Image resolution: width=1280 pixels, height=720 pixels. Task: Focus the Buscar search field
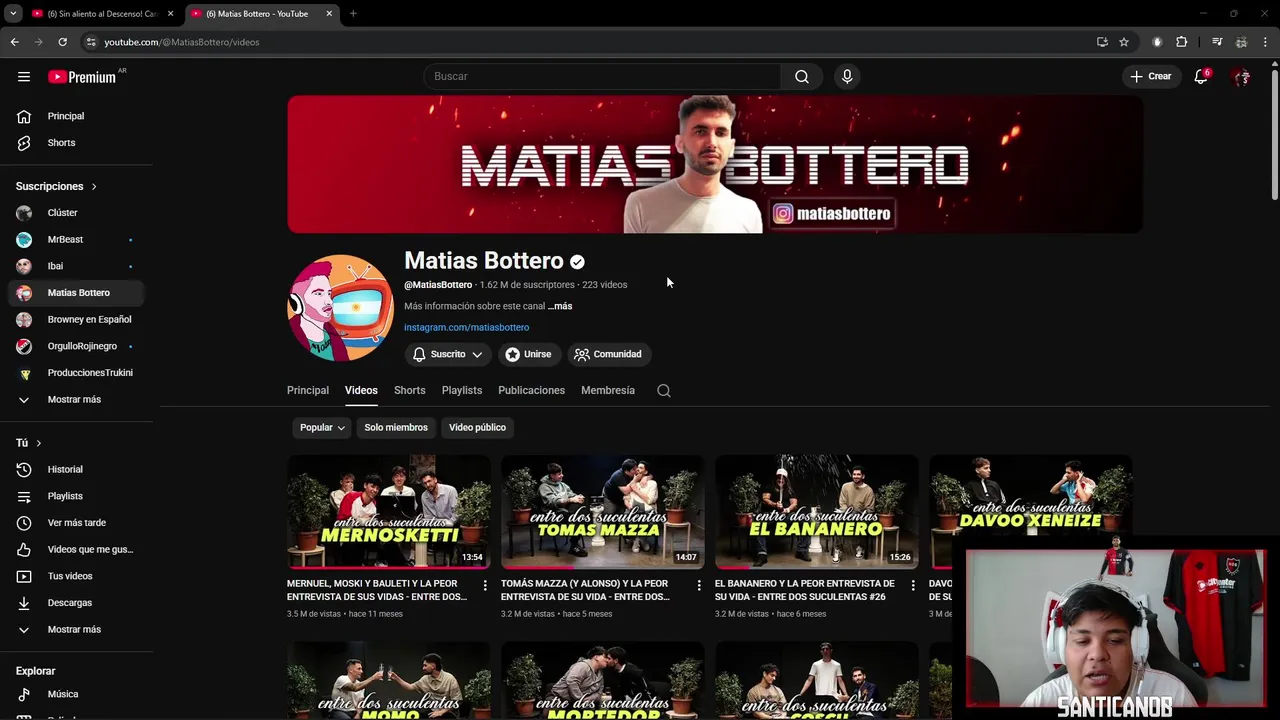(603, 76)
